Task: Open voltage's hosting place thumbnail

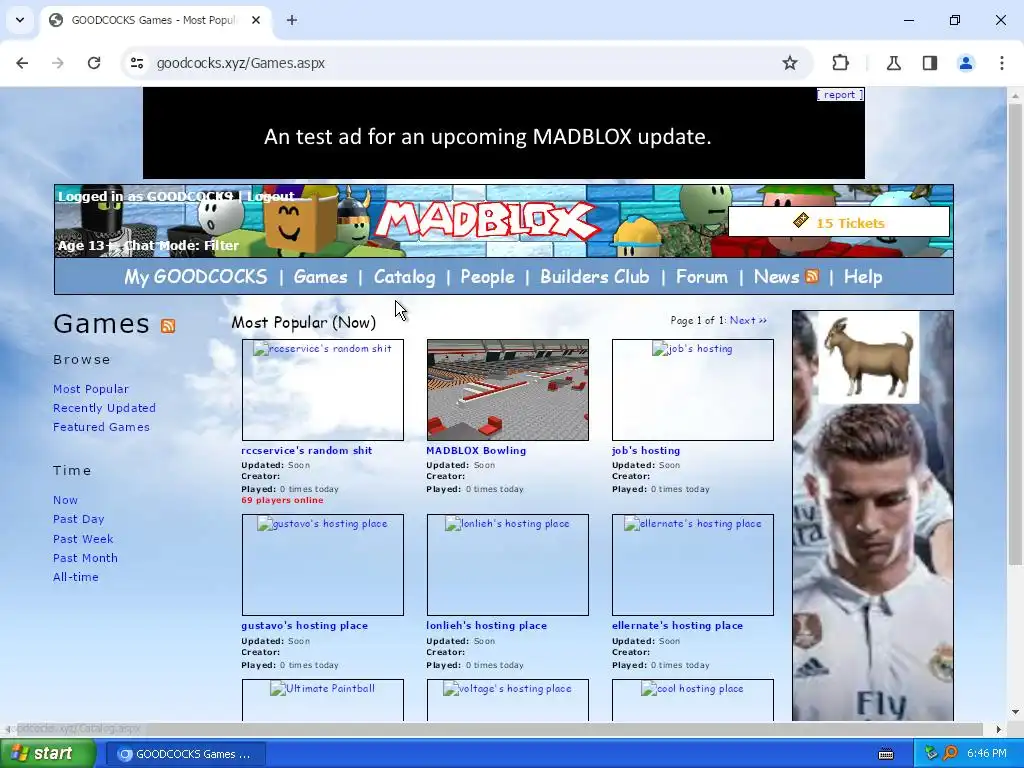Action: point(507,700)
